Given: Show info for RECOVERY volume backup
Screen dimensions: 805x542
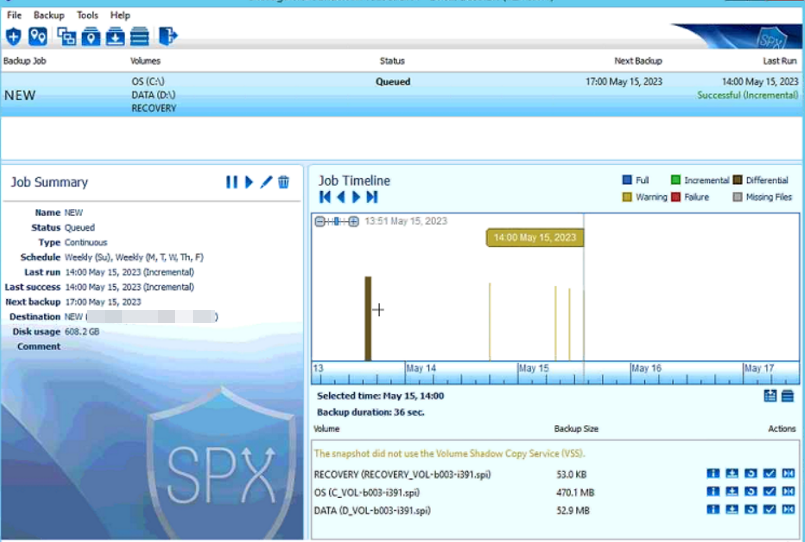Looking at the screenshot, I should (713, 474).
